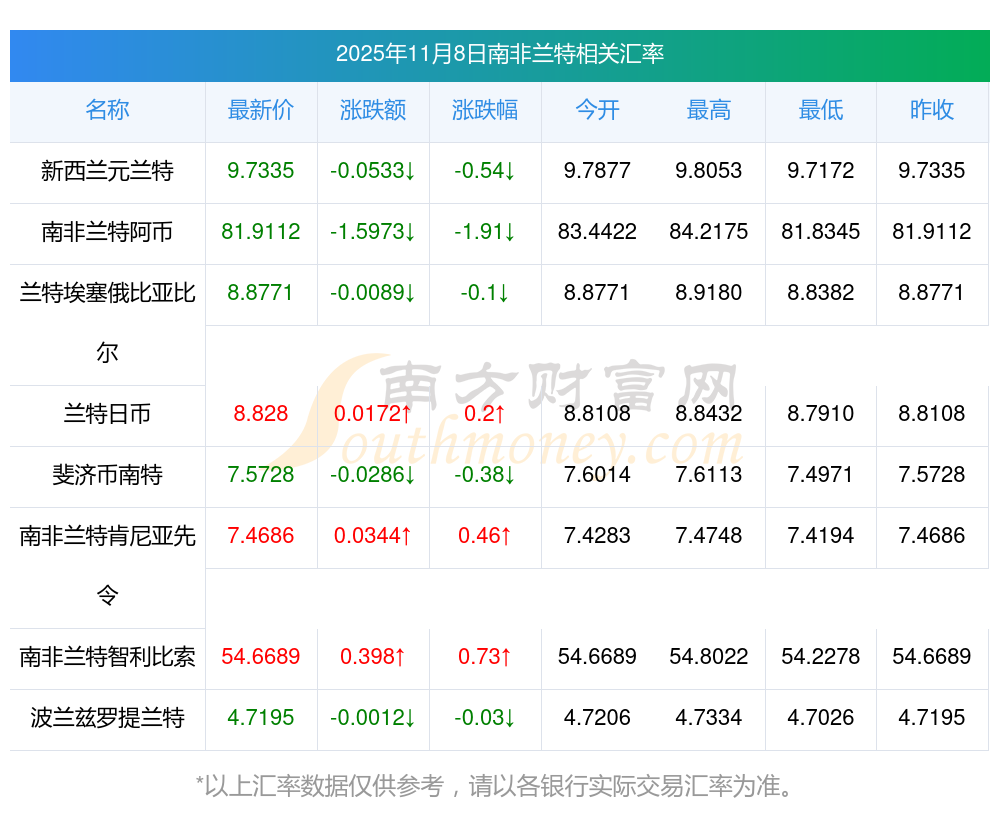The width and height of the screenshot is (1000, 817).
Task: Click the red 0.398↑ change amount
Action: [x=373, y=657]
